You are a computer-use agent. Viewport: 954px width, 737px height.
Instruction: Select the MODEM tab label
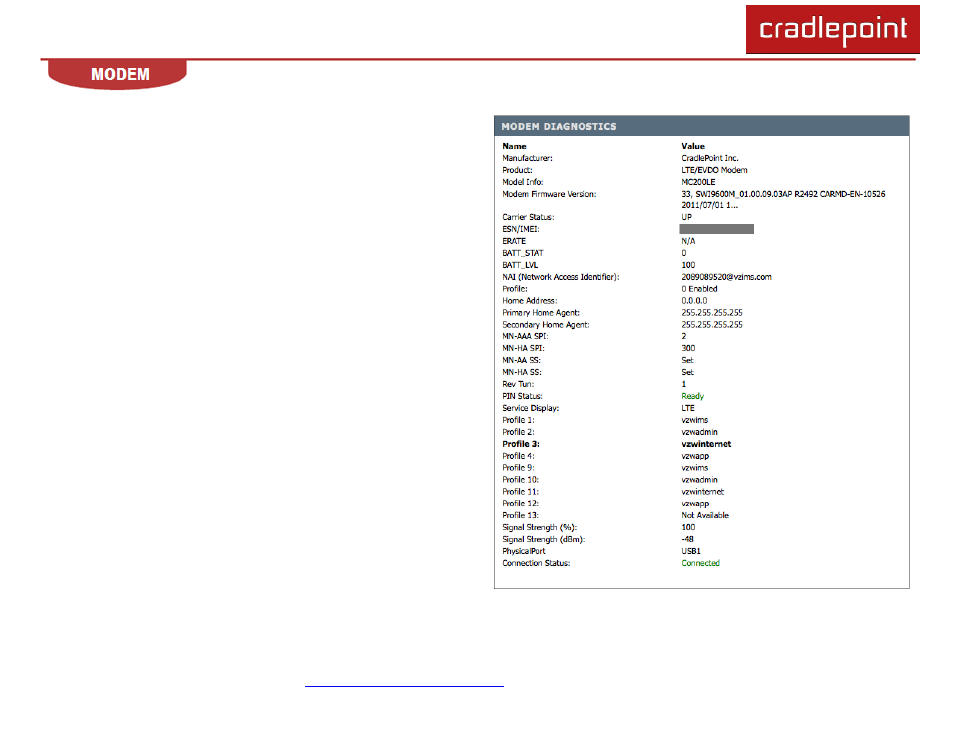coord(120,74)
